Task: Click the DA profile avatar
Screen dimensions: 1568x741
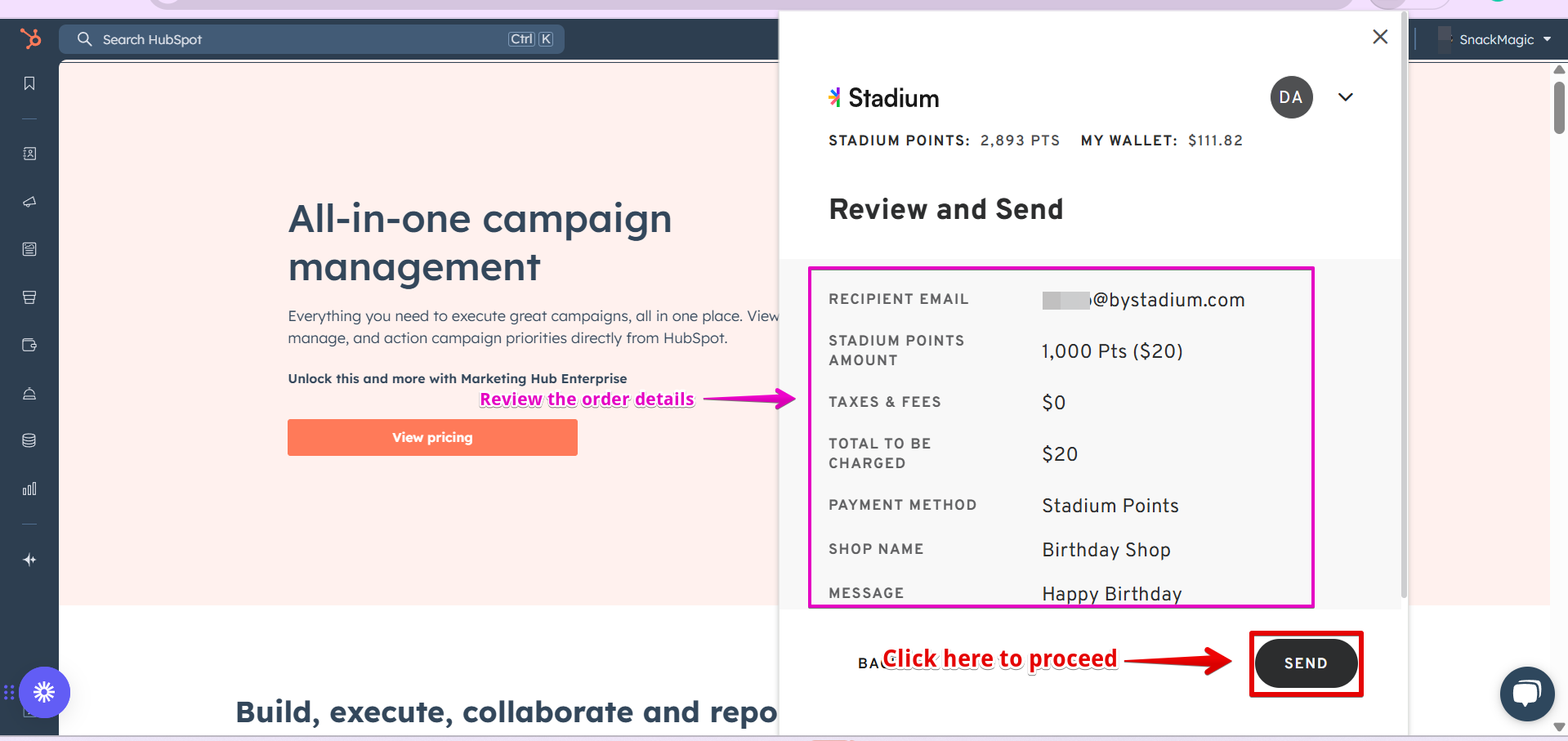Action: point(1291,97)
